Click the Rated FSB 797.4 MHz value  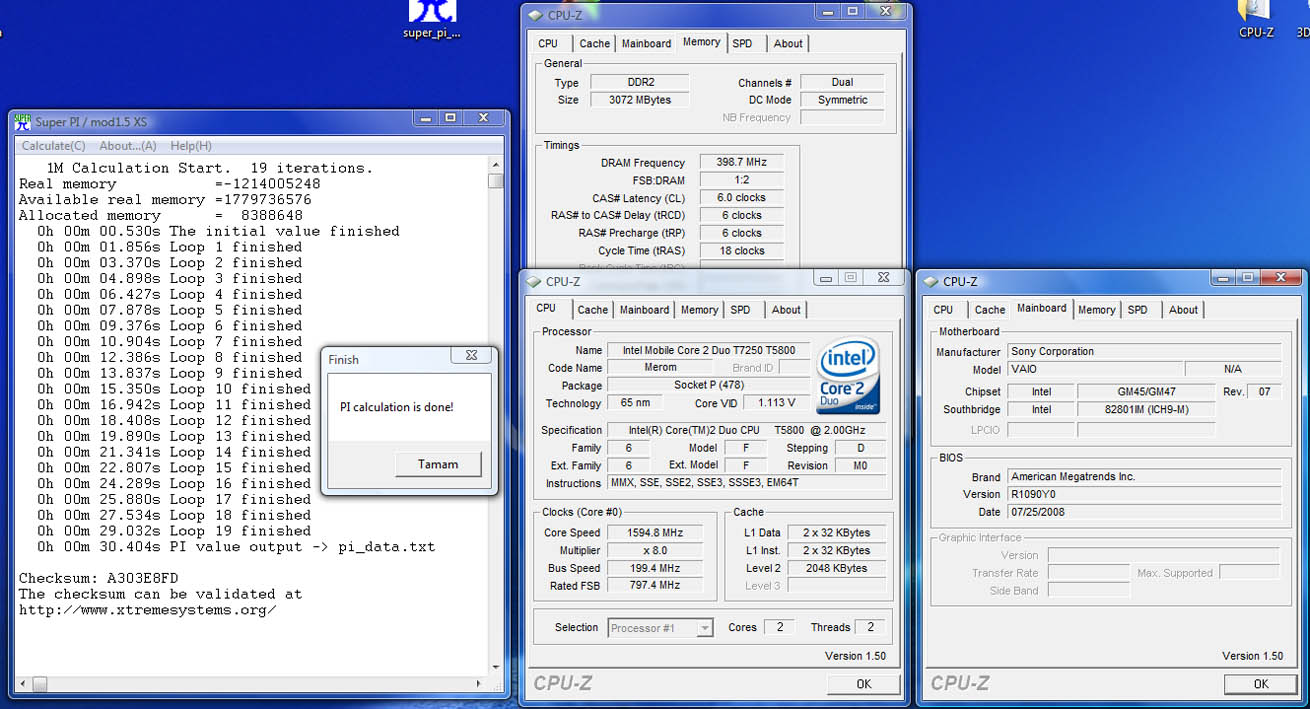click(654, 585)
